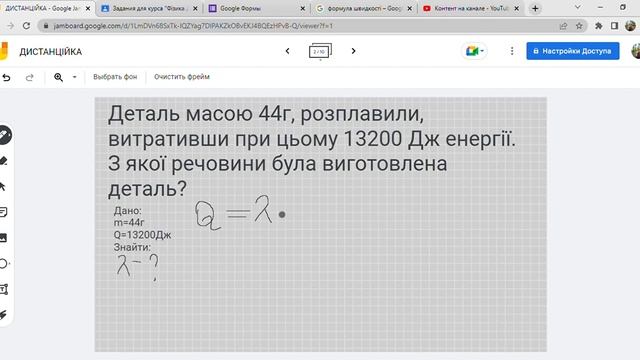Choose the Select arrow tool
The image size is (640, 360).
(x=3, y=187)
